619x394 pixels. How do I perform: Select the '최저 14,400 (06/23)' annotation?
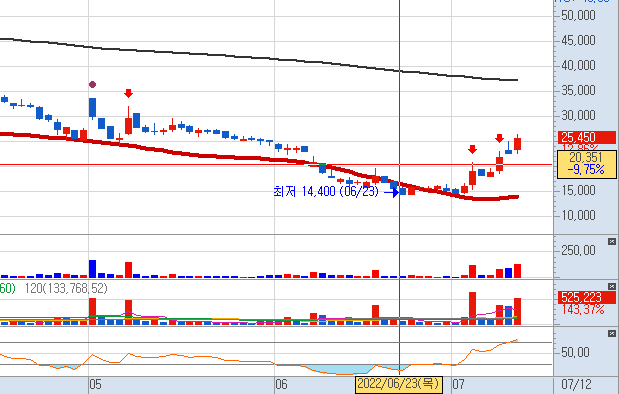click(326, 191)
